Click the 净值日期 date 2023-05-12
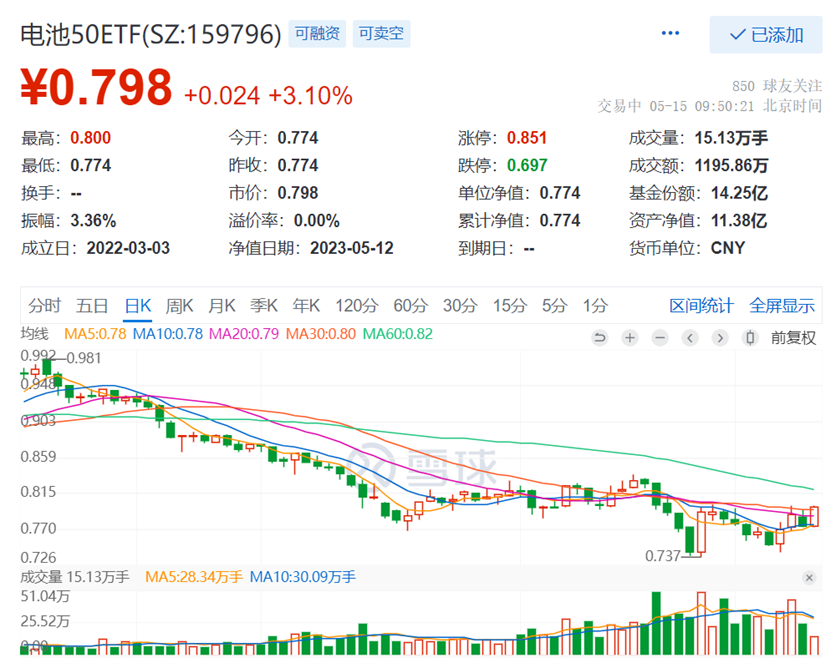 click(352, 248)
